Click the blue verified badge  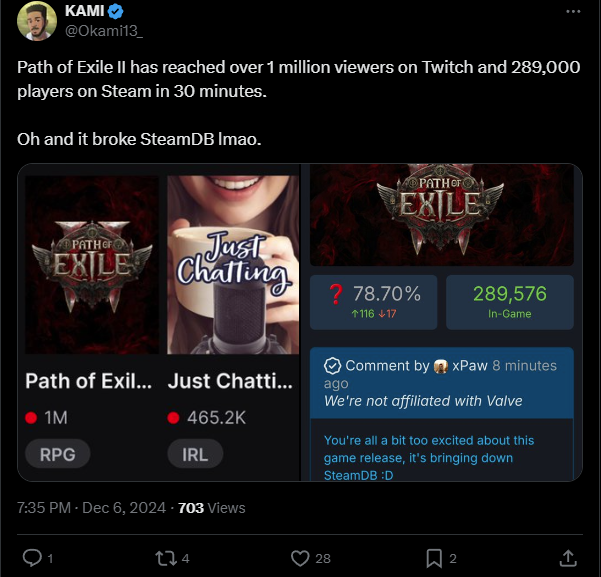point(115,12)
